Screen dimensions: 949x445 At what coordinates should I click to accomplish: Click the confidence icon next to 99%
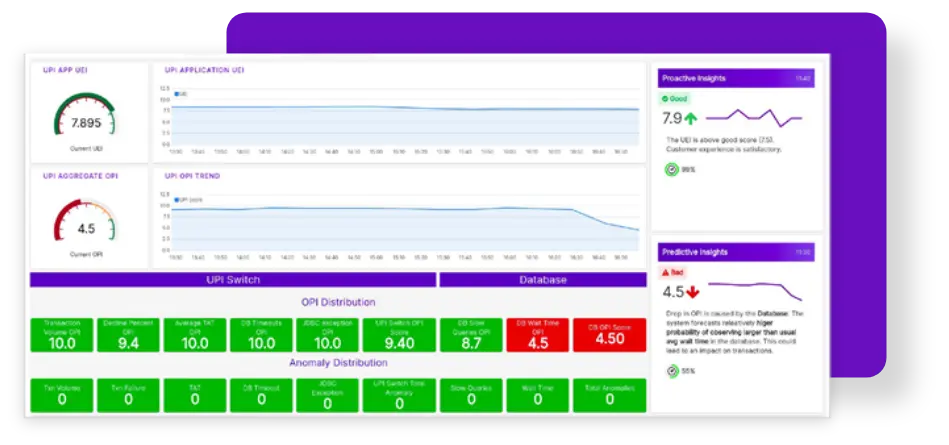point(671,169)
